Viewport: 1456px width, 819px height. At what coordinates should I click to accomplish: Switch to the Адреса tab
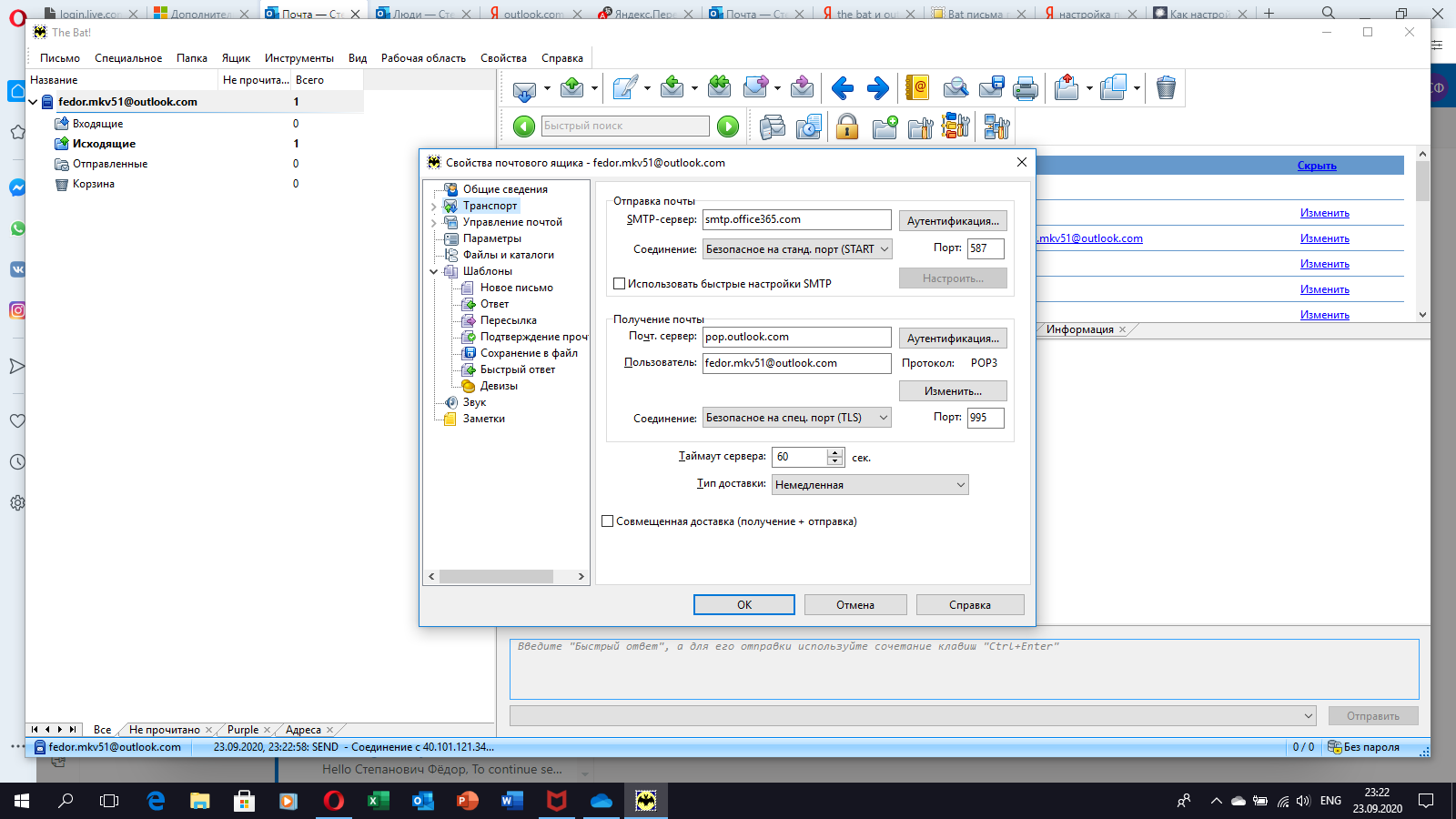point(303,730)
